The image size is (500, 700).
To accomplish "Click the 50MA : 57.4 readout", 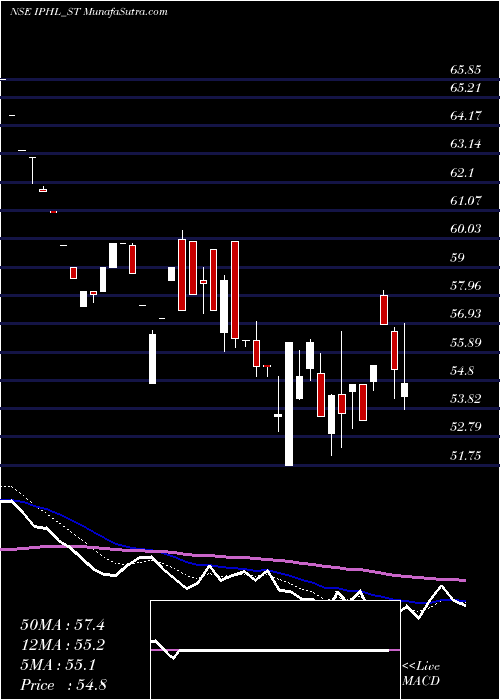I will click(62, 625).
